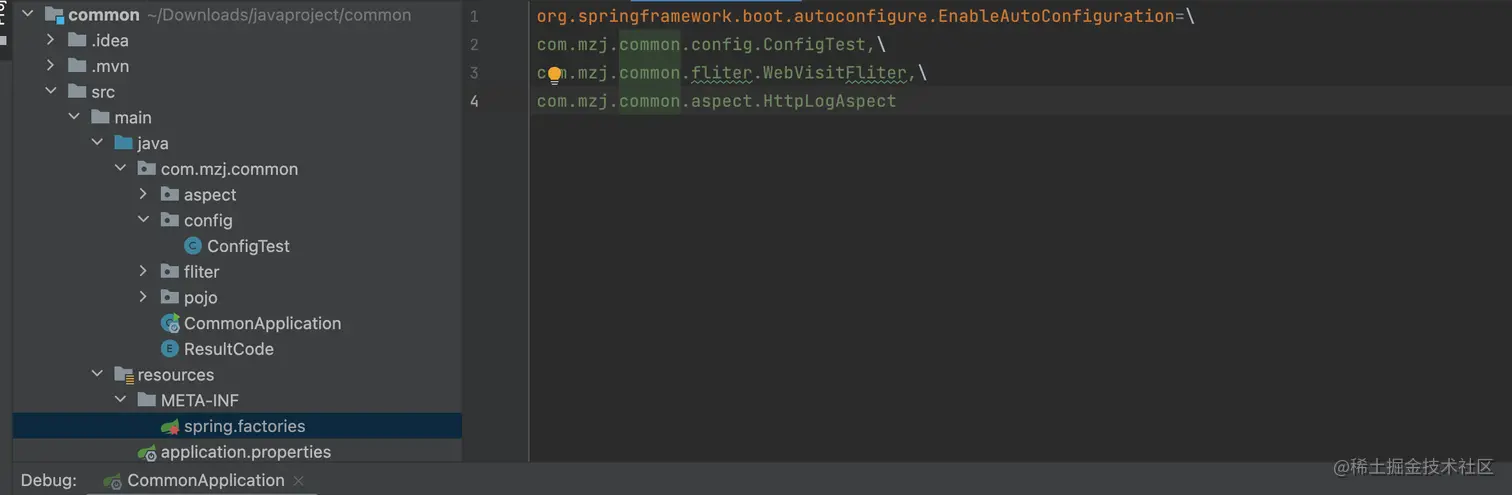
Task: Click the main folder icon
Action: (x=100, y=118)
